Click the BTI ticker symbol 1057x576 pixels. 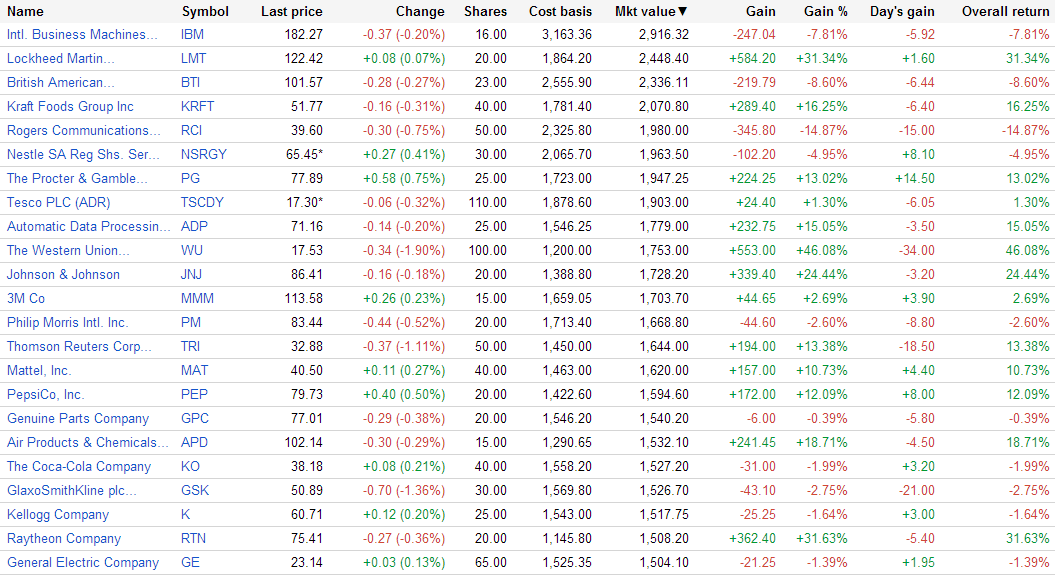(x=191, y=82)
